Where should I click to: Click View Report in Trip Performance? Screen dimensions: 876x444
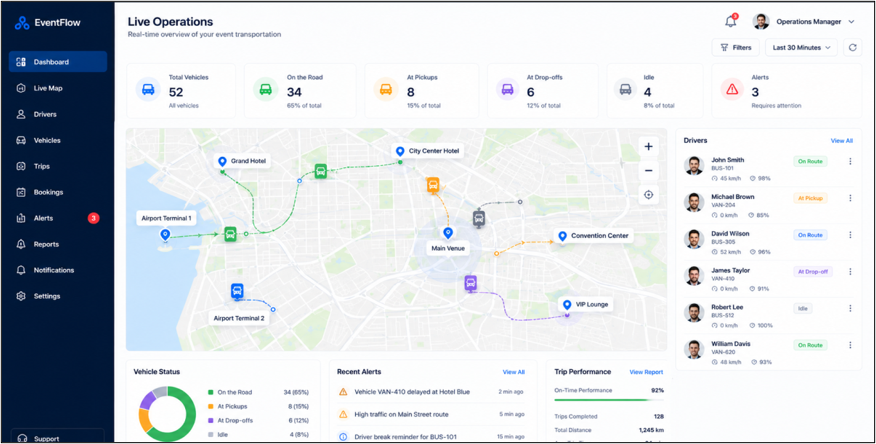click(x=646, y=372)
